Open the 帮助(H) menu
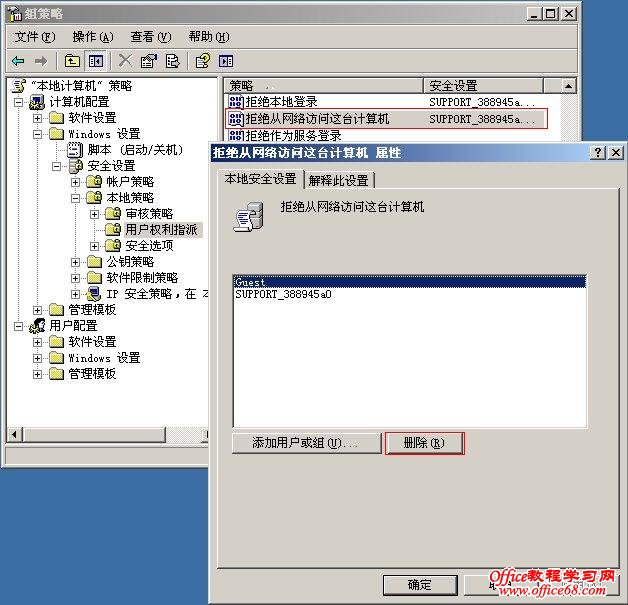Viewport: 628px width, 605px height. click(209, 37)
